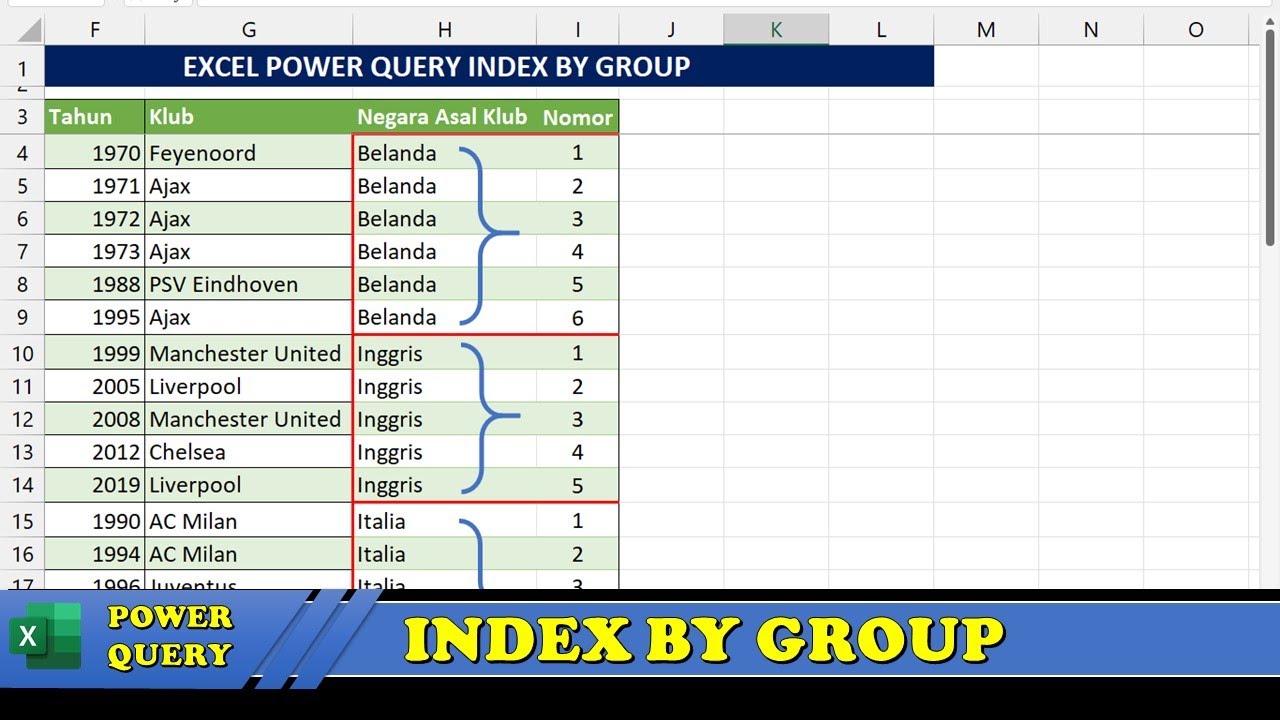Select column H header
This screenshot has height=720, width=1280.
click(445, 30)
